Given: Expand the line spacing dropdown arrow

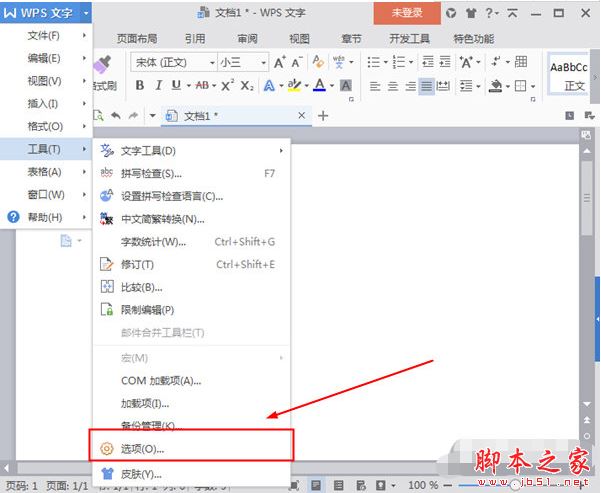Looking at the screenshot, I should 478,86.
